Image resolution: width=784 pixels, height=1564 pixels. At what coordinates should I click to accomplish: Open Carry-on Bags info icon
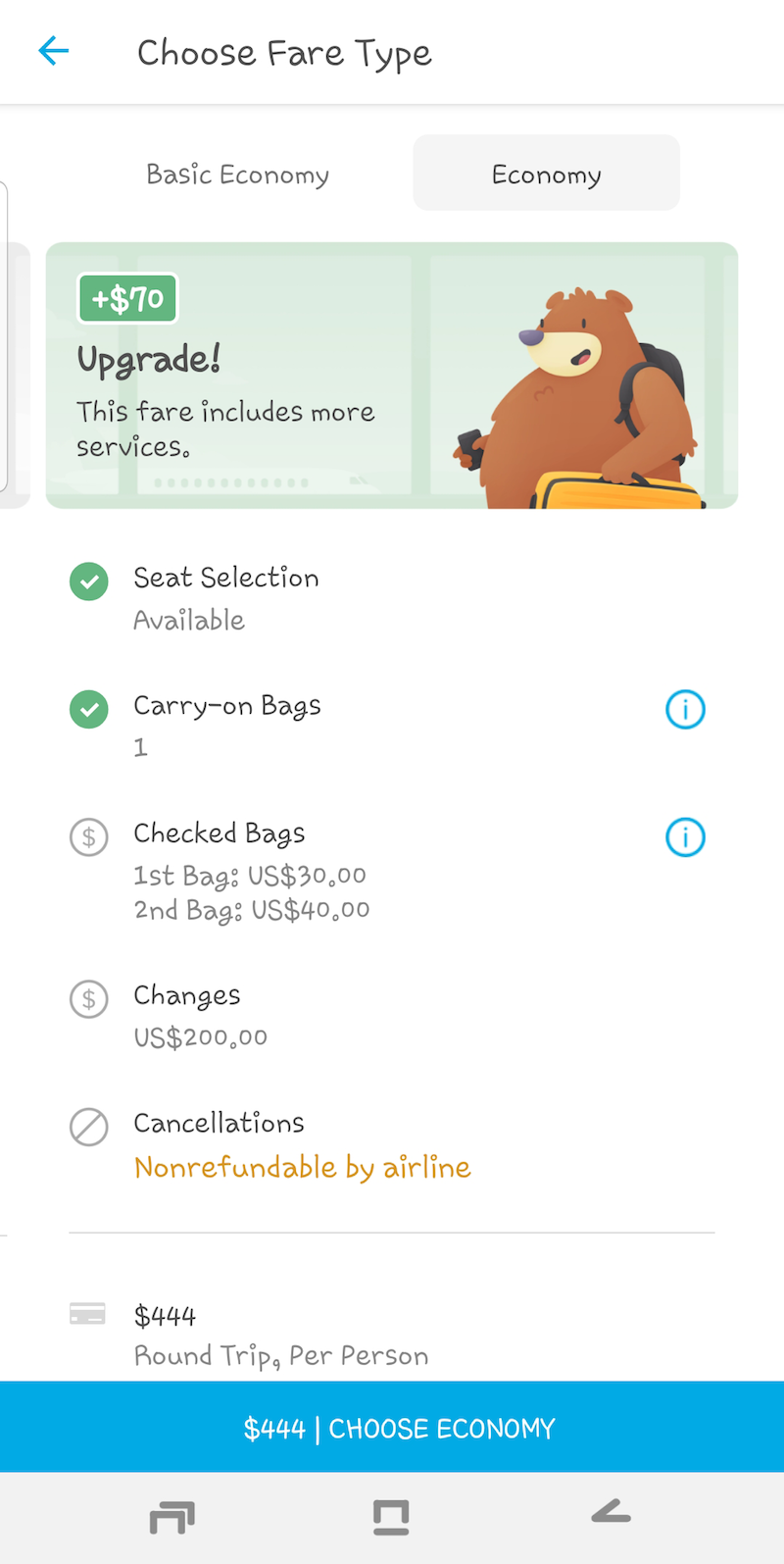pos(685,709)
